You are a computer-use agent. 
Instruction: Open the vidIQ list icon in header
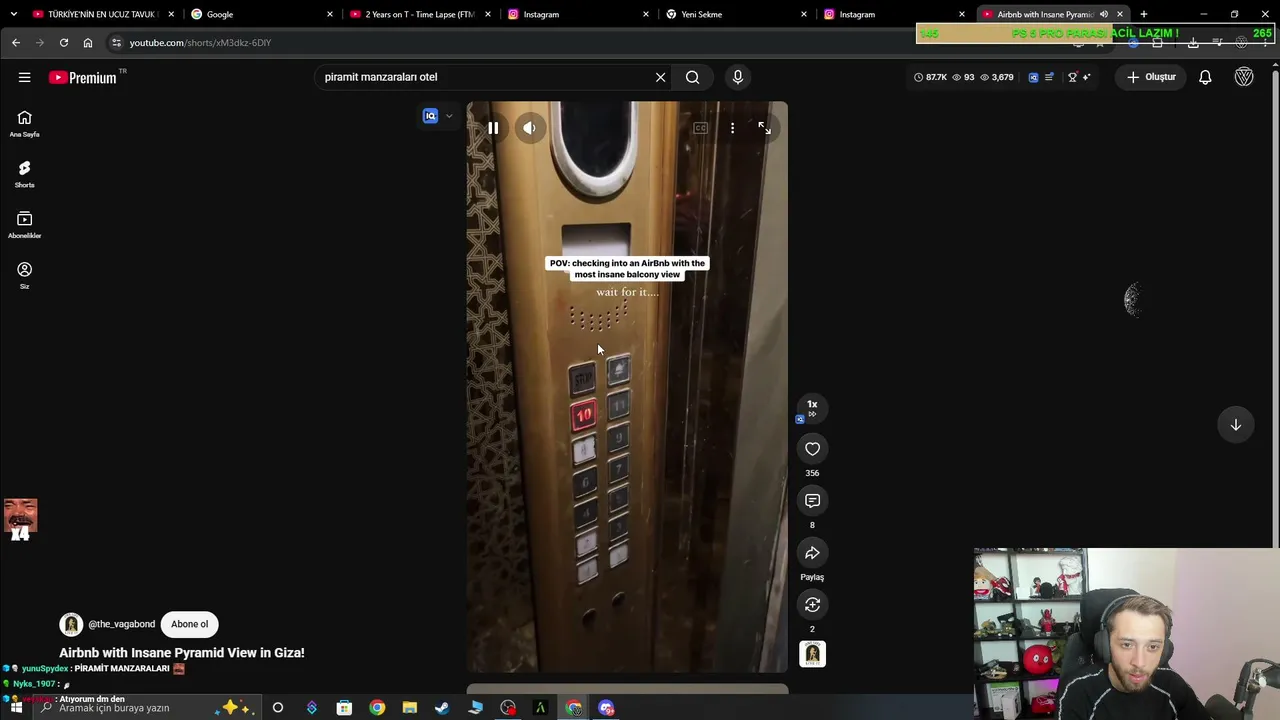[x=1049, y=77]
